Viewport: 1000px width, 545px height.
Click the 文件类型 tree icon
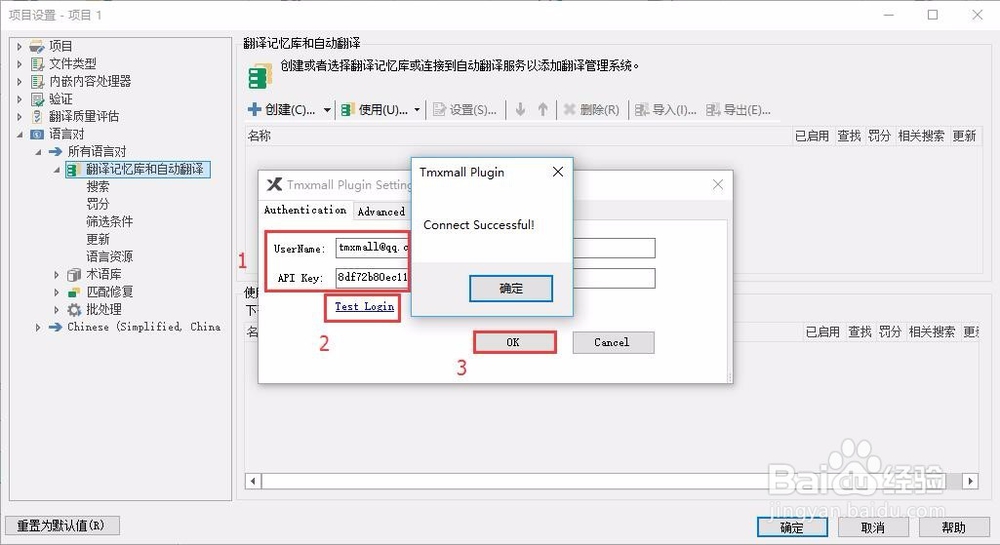37,64
